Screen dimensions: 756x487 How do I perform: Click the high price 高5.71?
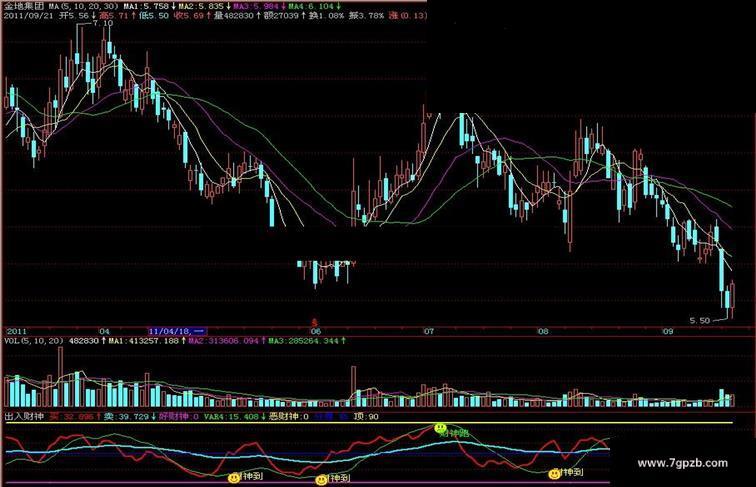click(114, 16)
